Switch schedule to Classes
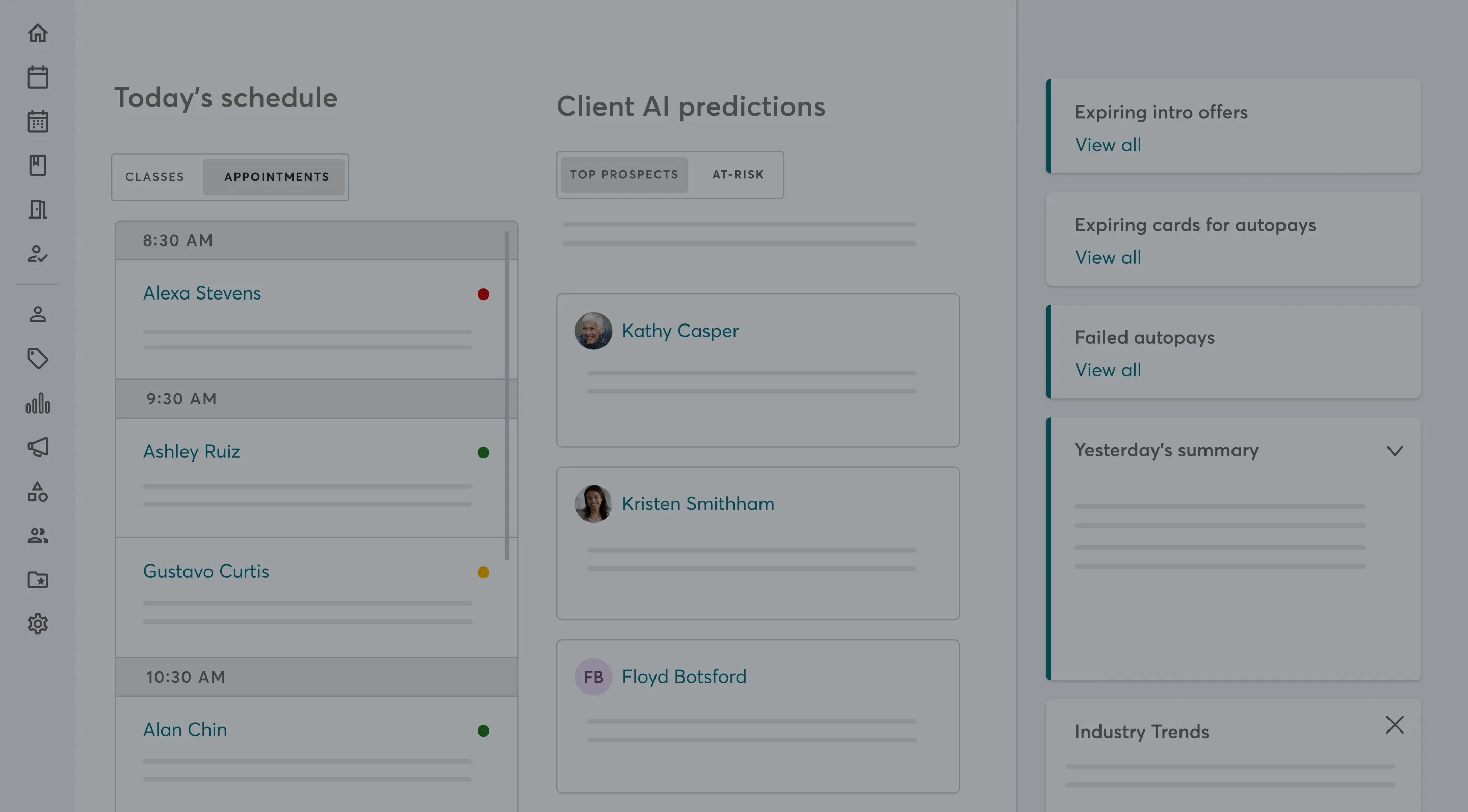 [x=155, y=177]
